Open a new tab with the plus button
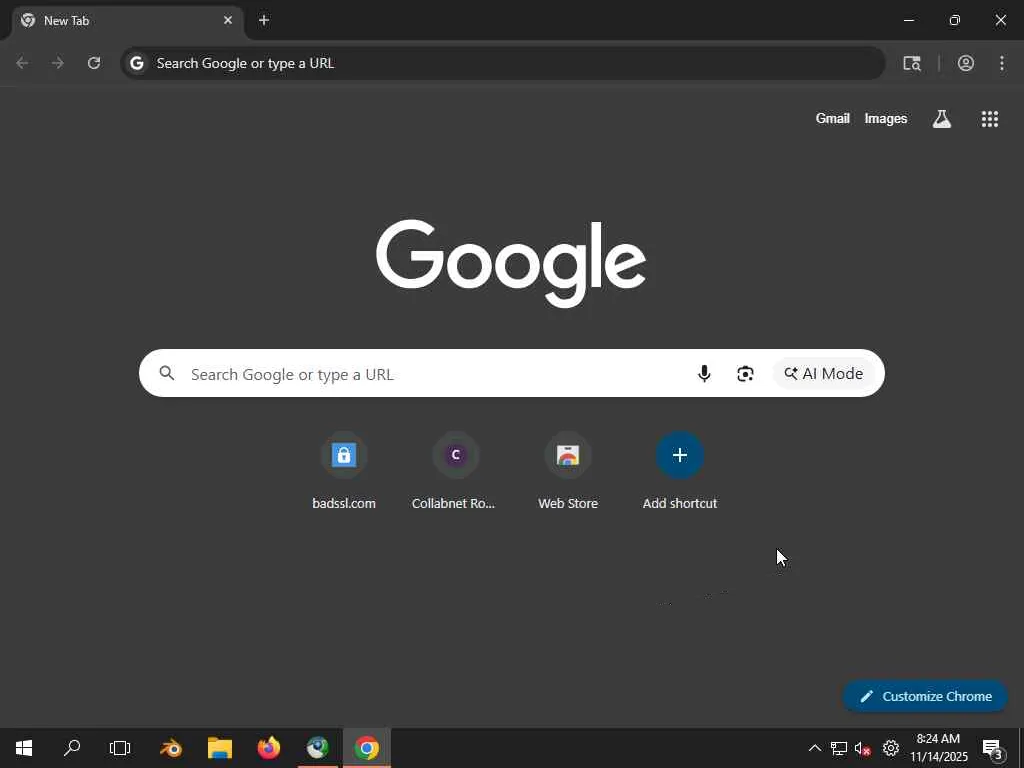 (x=264, y=20)
